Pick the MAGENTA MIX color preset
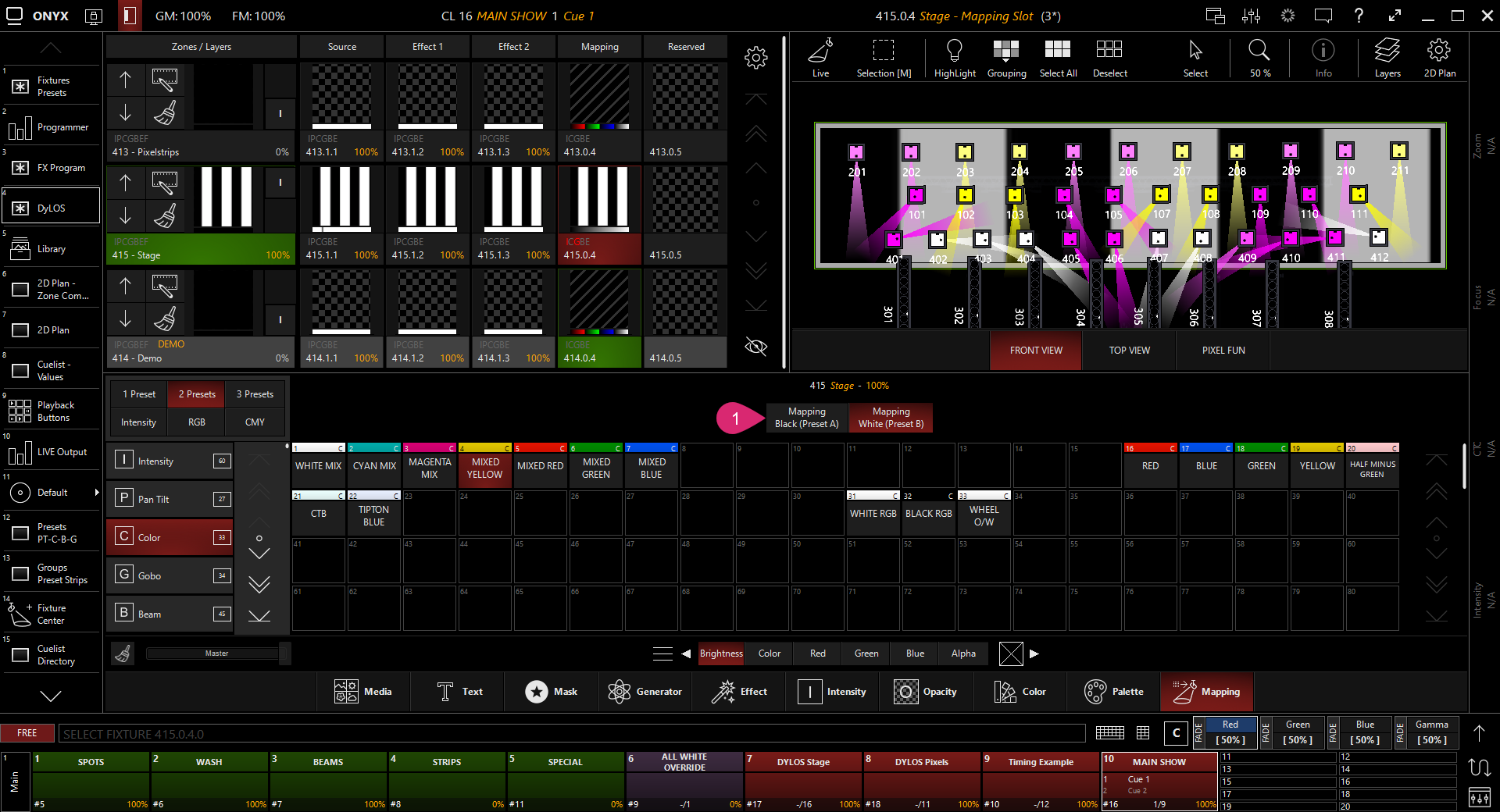Viewport: 1500px width, 812px height. (430, 466)
